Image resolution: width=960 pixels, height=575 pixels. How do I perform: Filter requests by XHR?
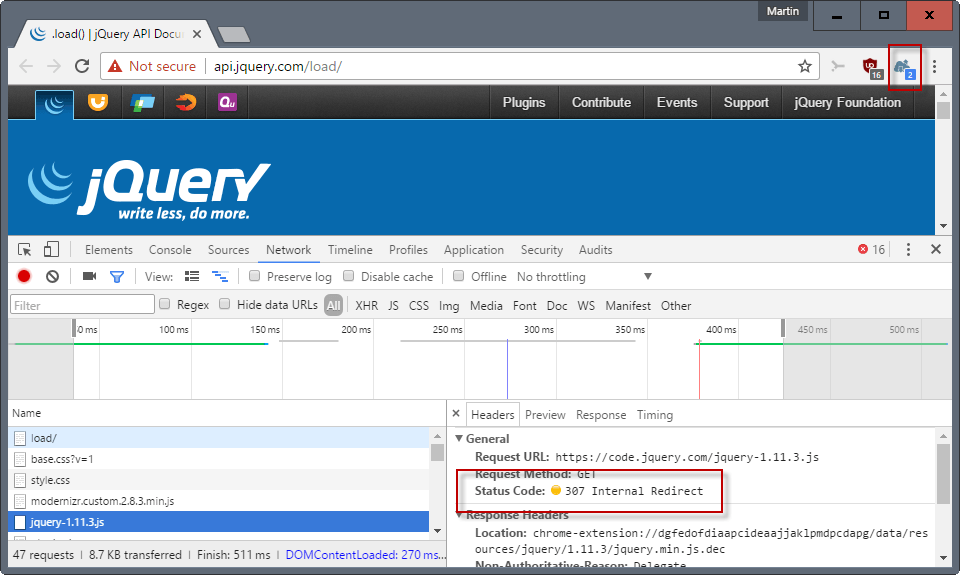tap(367, 306)
